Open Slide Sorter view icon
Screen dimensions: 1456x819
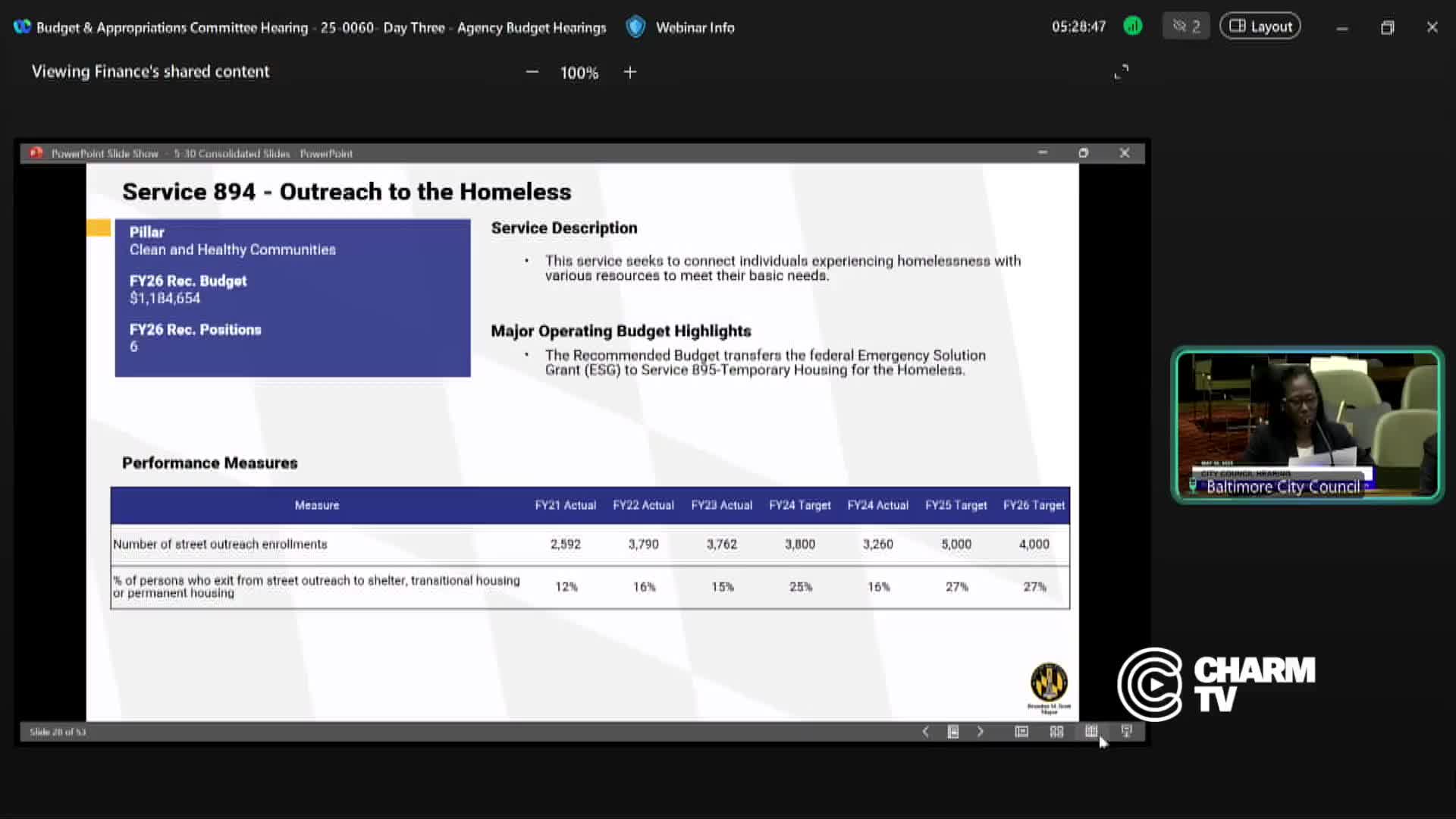click(x=1056, y=732)
